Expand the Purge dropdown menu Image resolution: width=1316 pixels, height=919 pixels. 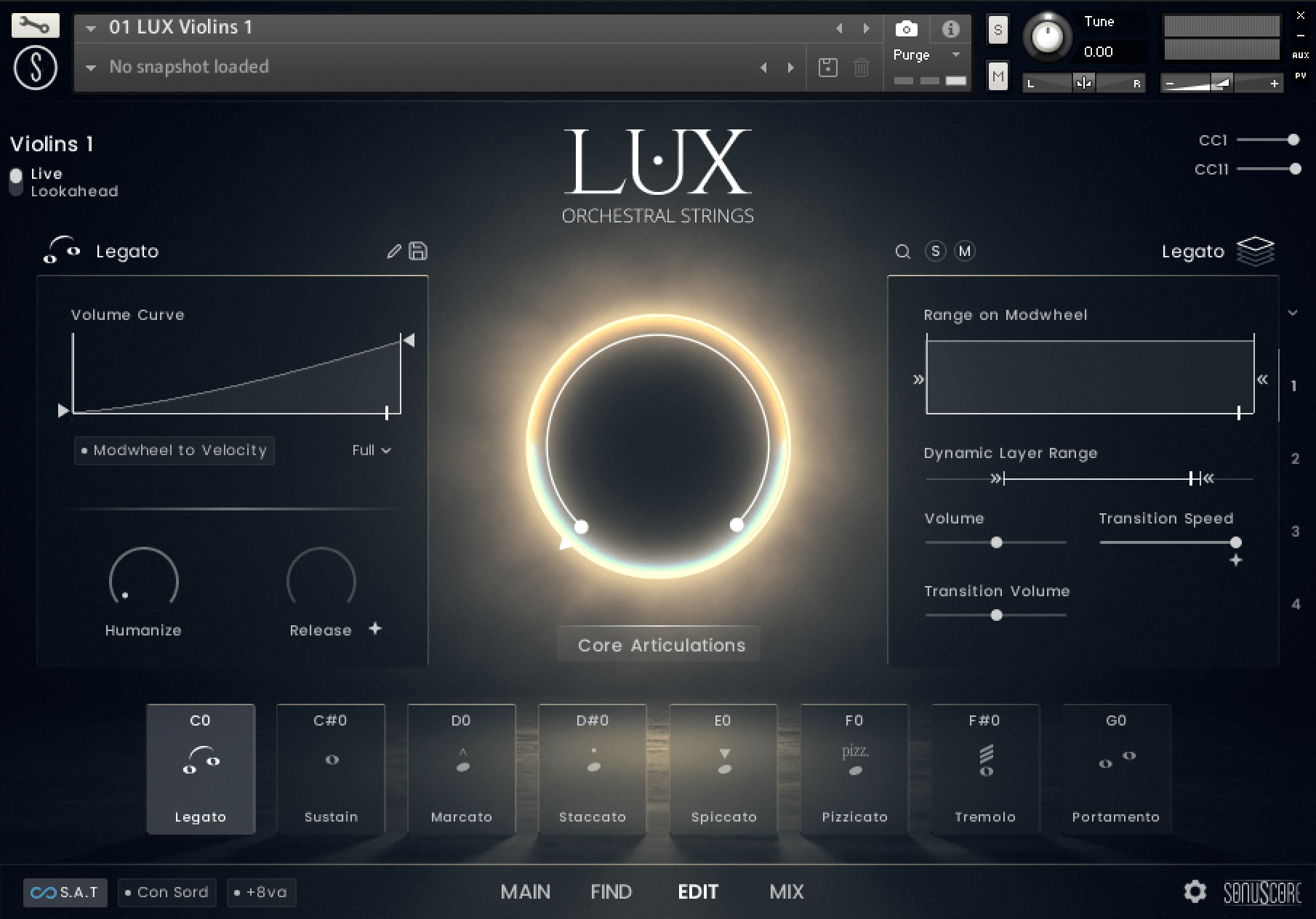[x=955, y=55]
